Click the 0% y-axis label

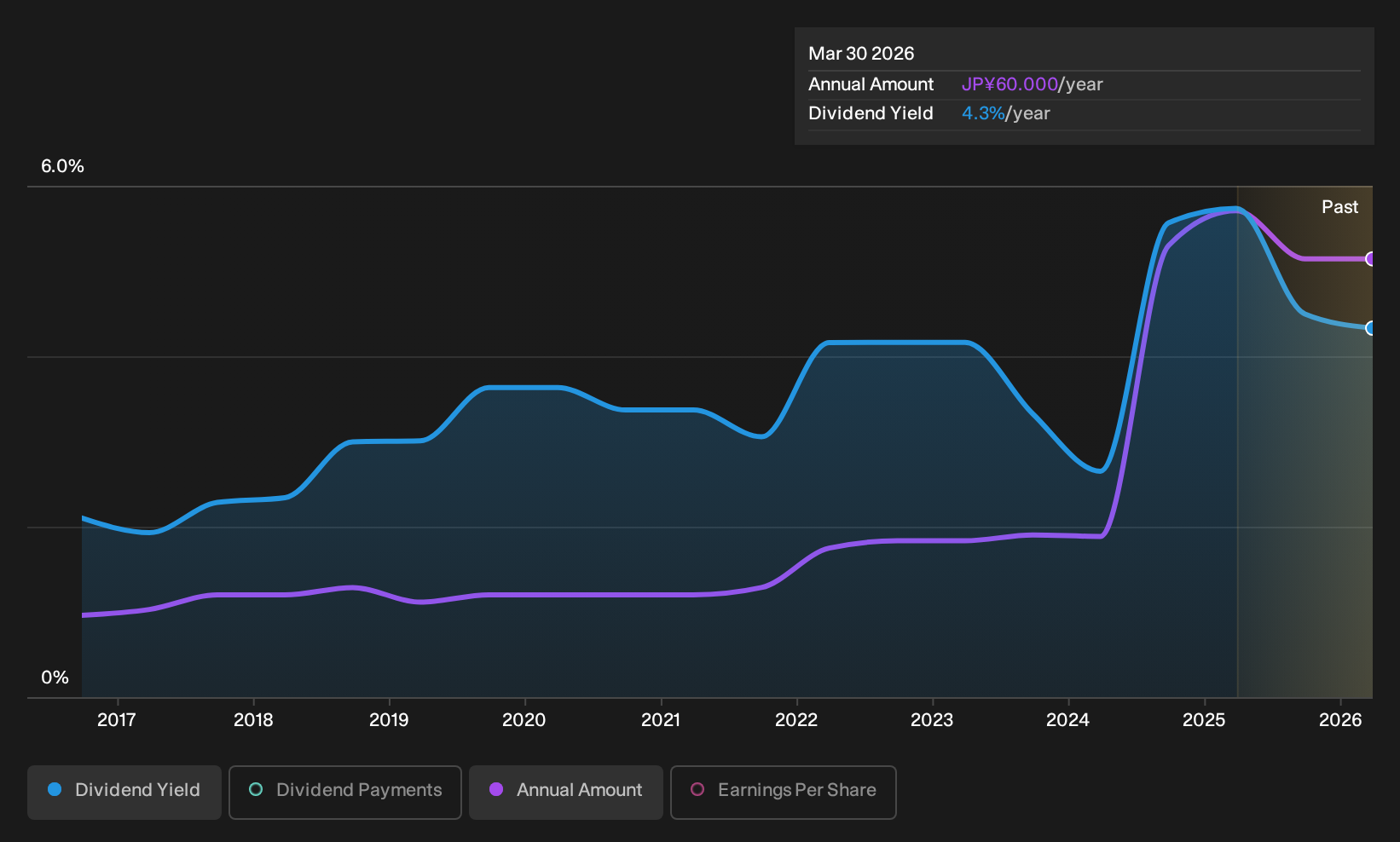[x=55, y=678]
